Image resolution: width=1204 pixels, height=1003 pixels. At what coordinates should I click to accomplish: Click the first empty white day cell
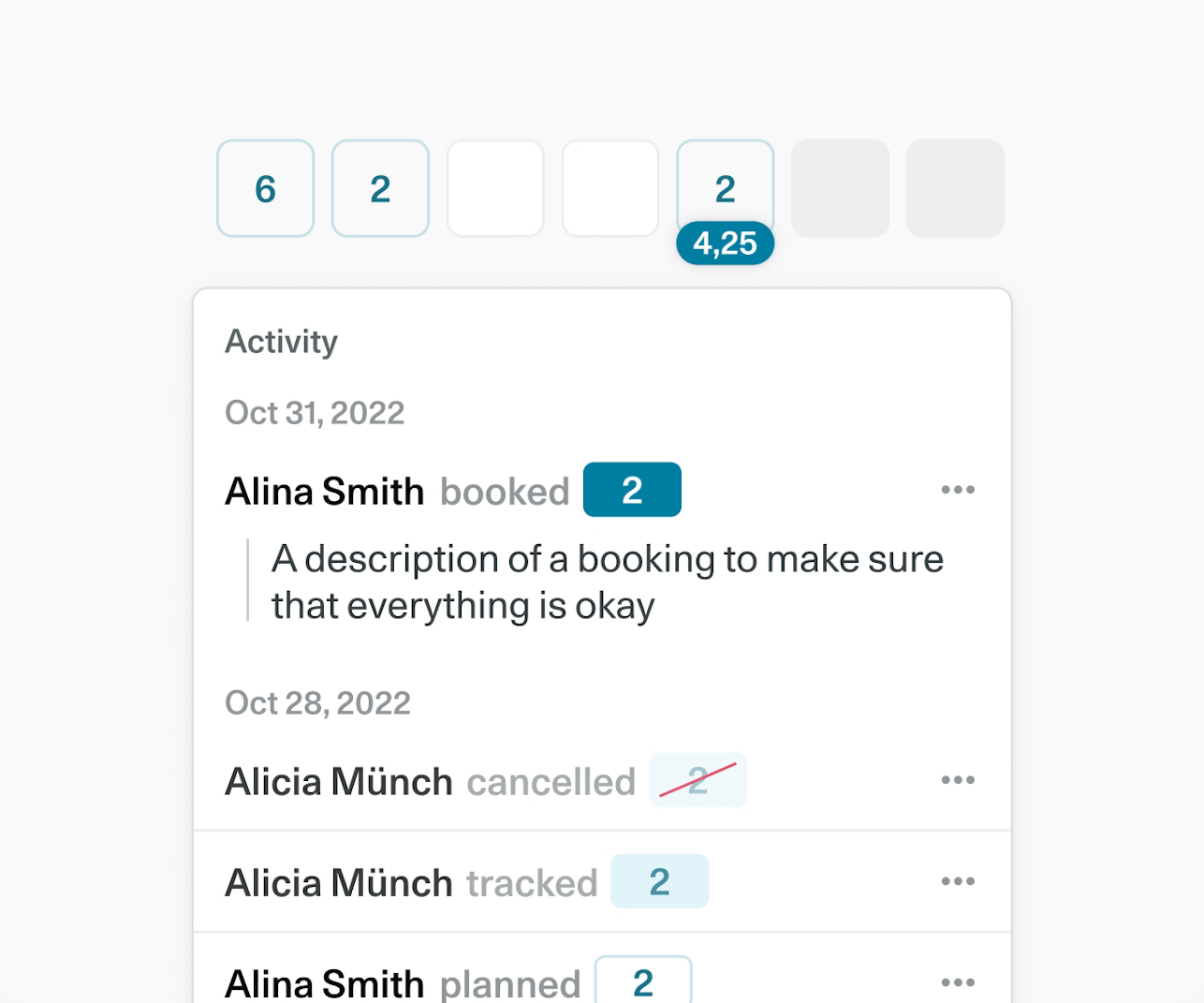coord(495,188)
